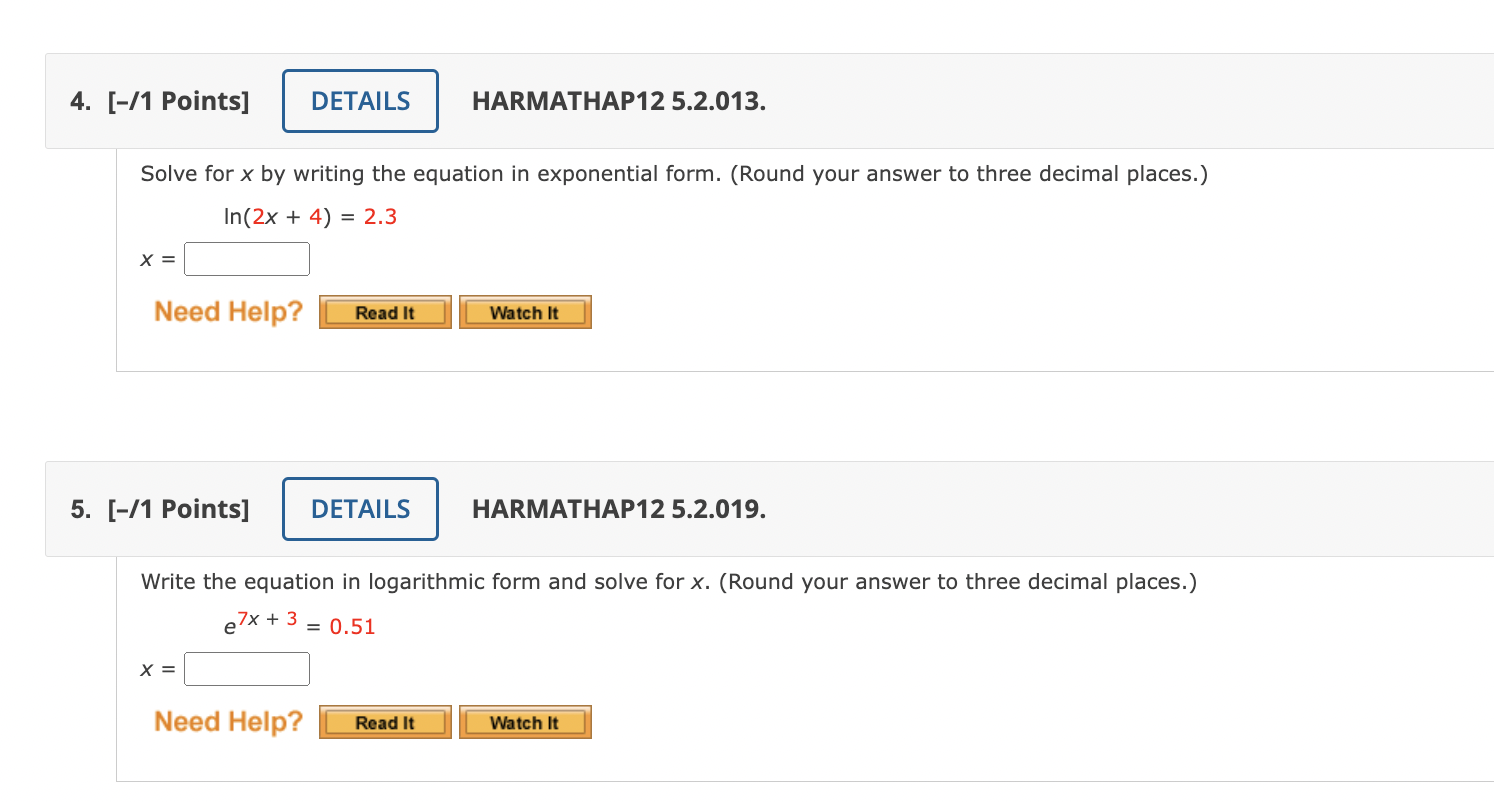Screen dimensions: 1494x802
Task: Click Read It for problem 5.2.013
Action: pos(384,311)
